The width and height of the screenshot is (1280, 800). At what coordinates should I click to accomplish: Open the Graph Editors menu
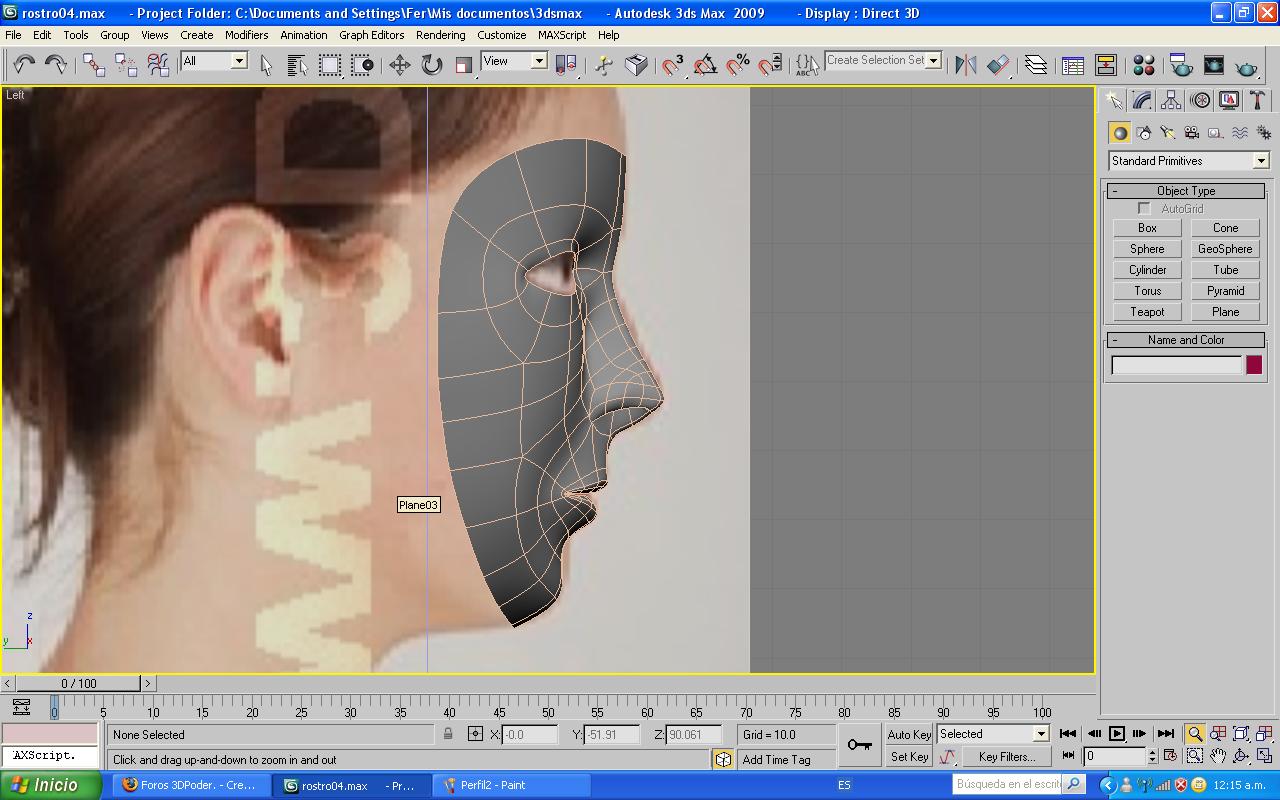[371, 35]
